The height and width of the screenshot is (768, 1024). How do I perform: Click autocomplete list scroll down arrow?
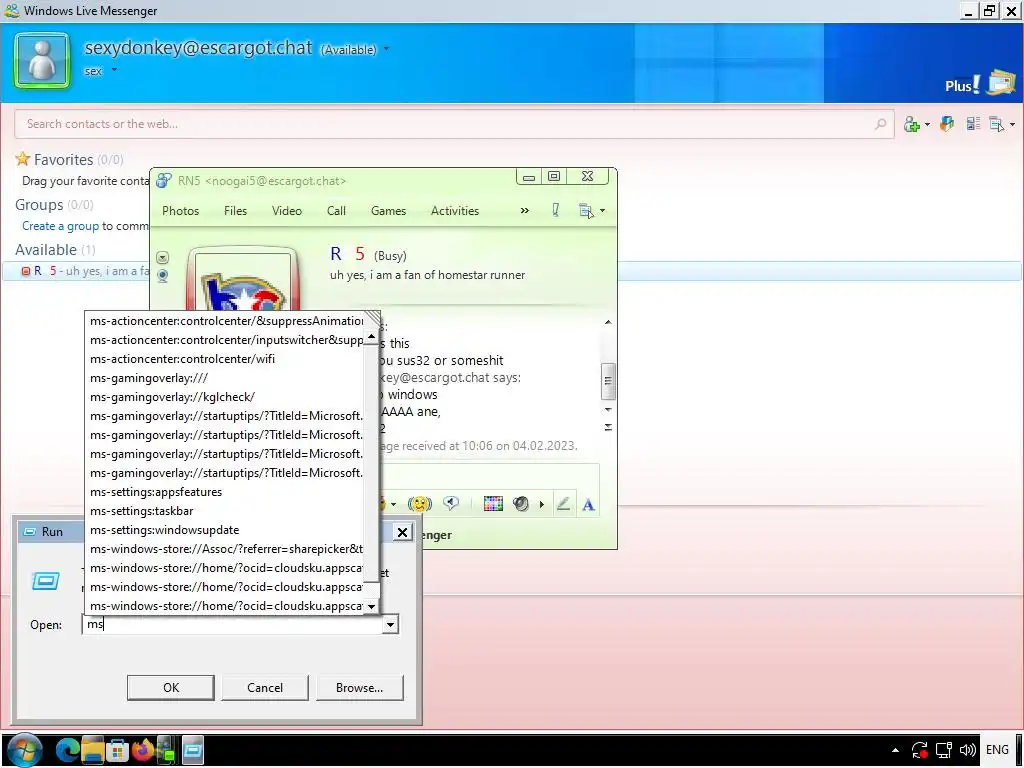point(372,606)
